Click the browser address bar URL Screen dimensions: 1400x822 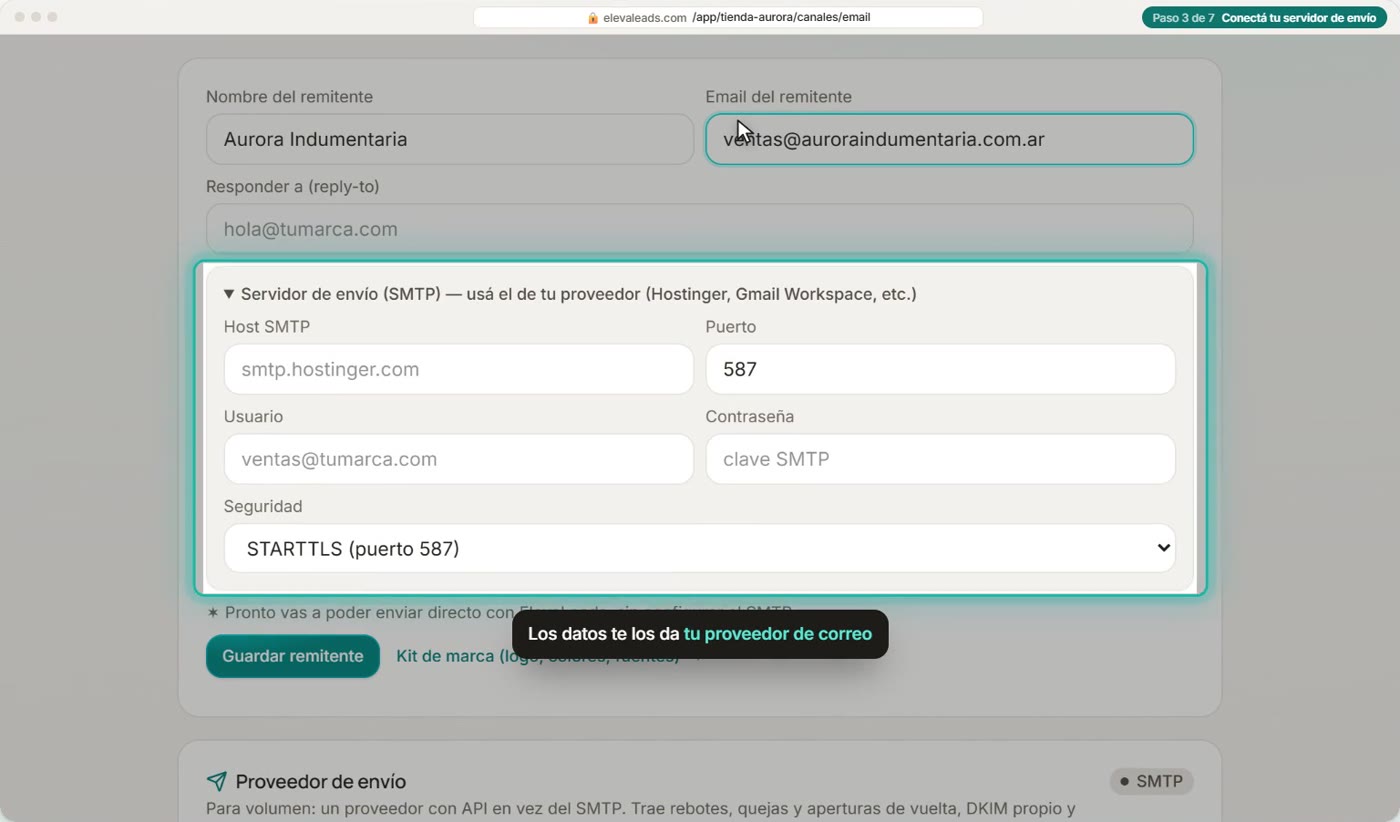click(728, 17)
